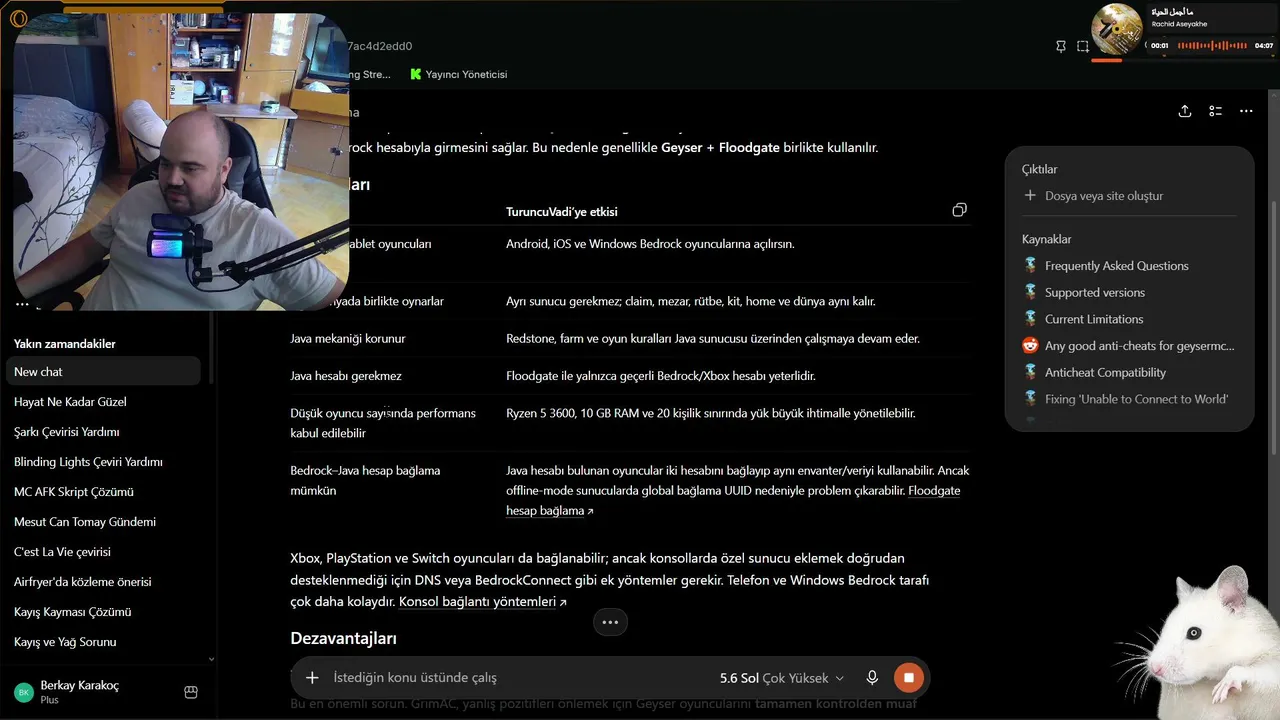
Task: Open Frequently Asked Questions source
Action: click(1117, 266)
